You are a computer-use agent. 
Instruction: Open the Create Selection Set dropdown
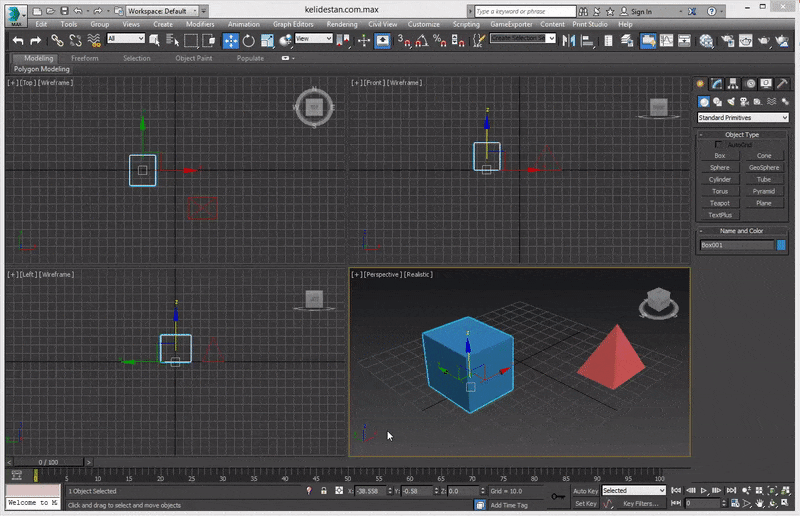pos(522,38)
